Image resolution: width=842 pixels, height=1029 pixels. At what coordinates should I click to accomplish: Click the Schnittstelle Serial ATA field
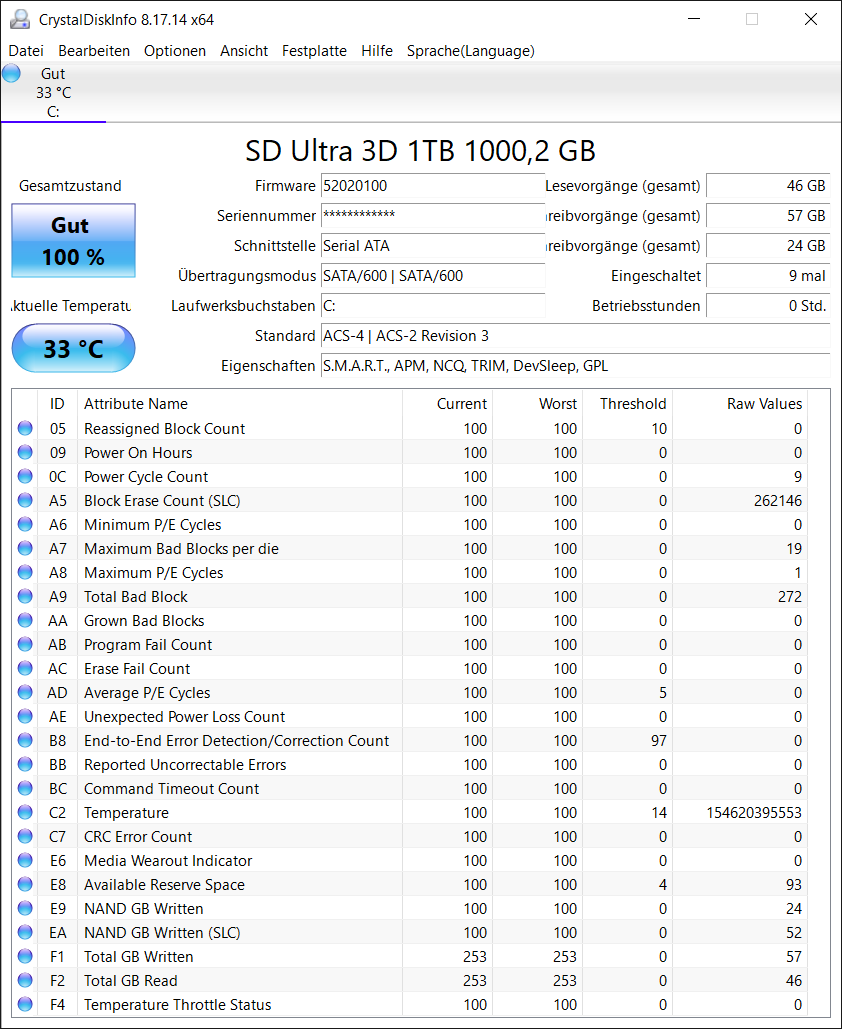(432, 246)
